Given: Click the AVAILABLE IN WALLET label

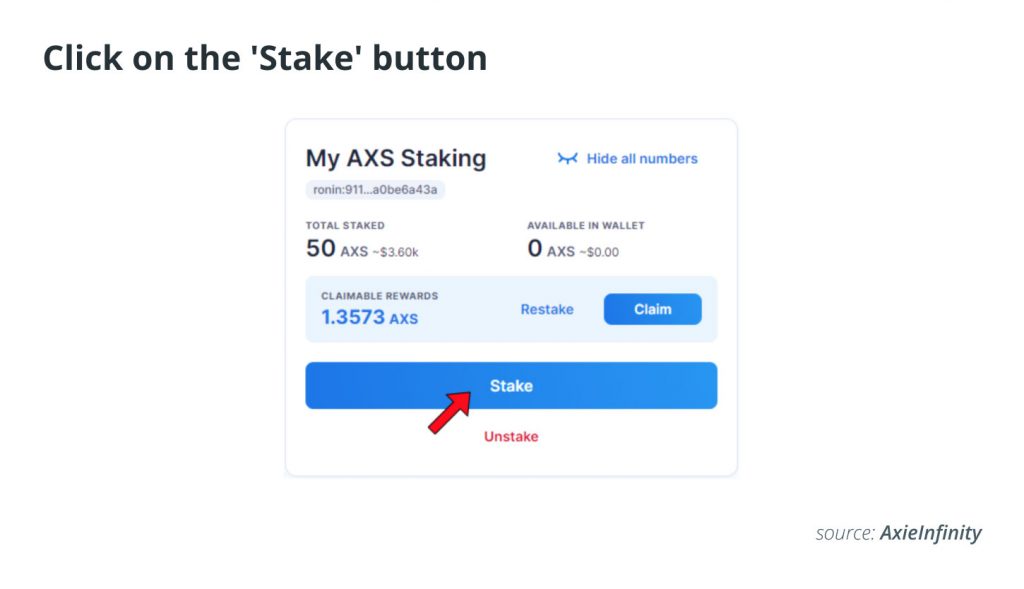Looking at the screenshot, I should coord(586,225).
